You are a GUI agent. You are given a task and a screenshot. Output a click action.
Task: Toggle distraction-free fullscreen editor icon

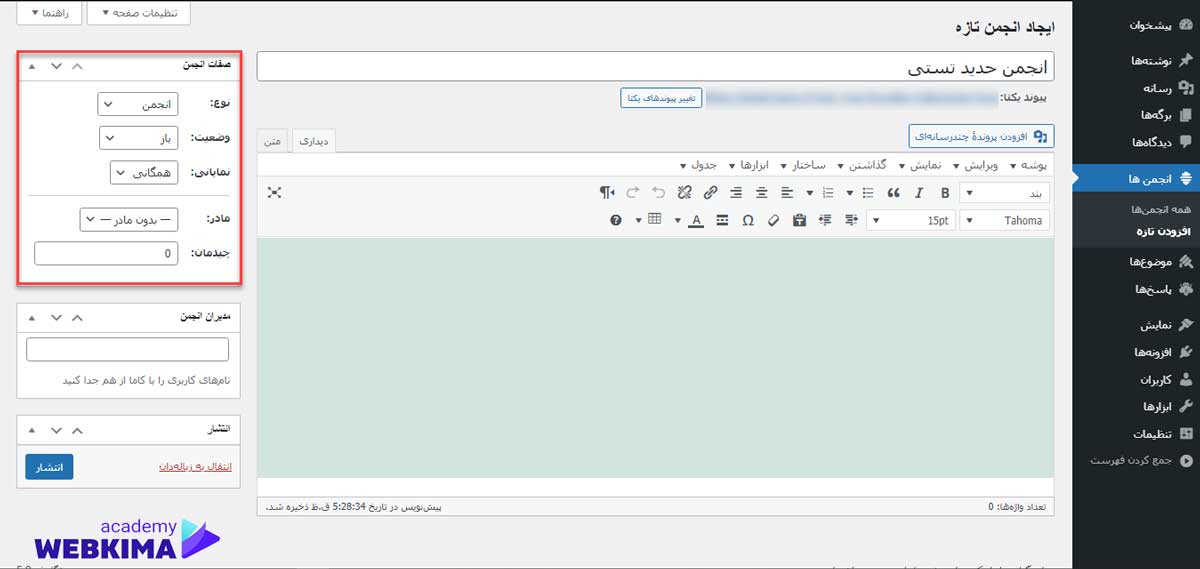tap(274, 192)
